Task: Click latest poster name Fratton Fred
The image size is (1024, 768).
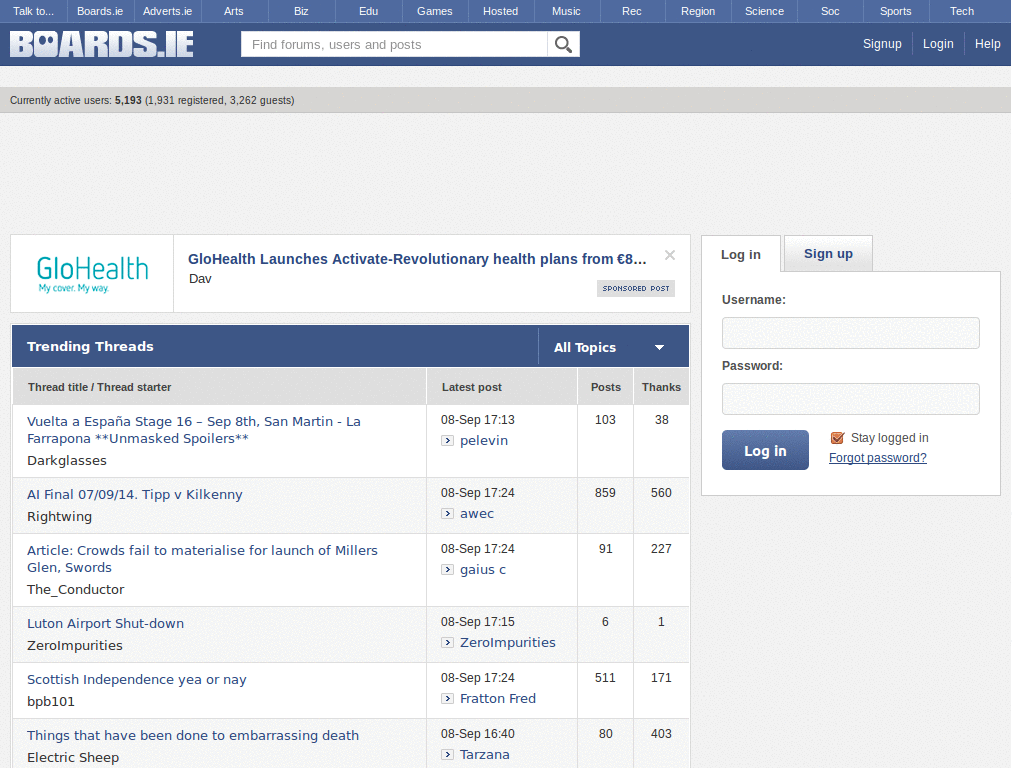Action: pos(498,699)
